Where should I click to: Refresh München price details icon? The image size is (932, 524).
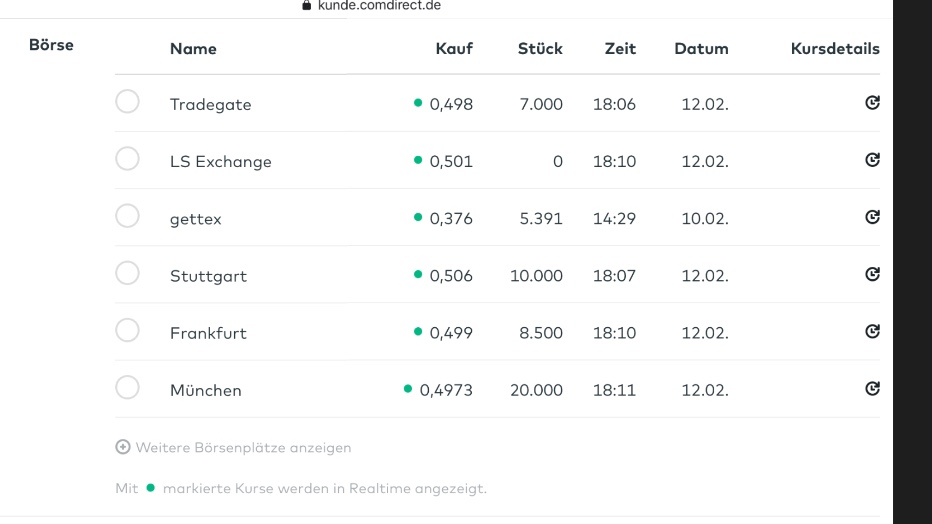872,389
